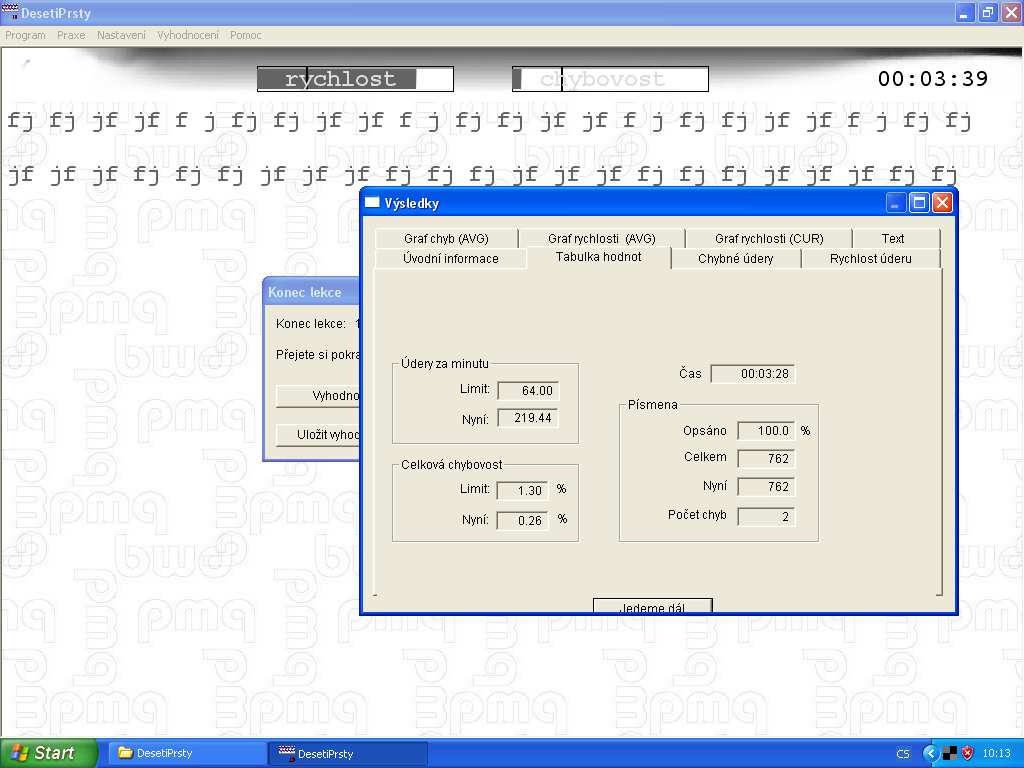
Task: Switch to Graf rychlosti (CUR) tab
Action: 769,238
